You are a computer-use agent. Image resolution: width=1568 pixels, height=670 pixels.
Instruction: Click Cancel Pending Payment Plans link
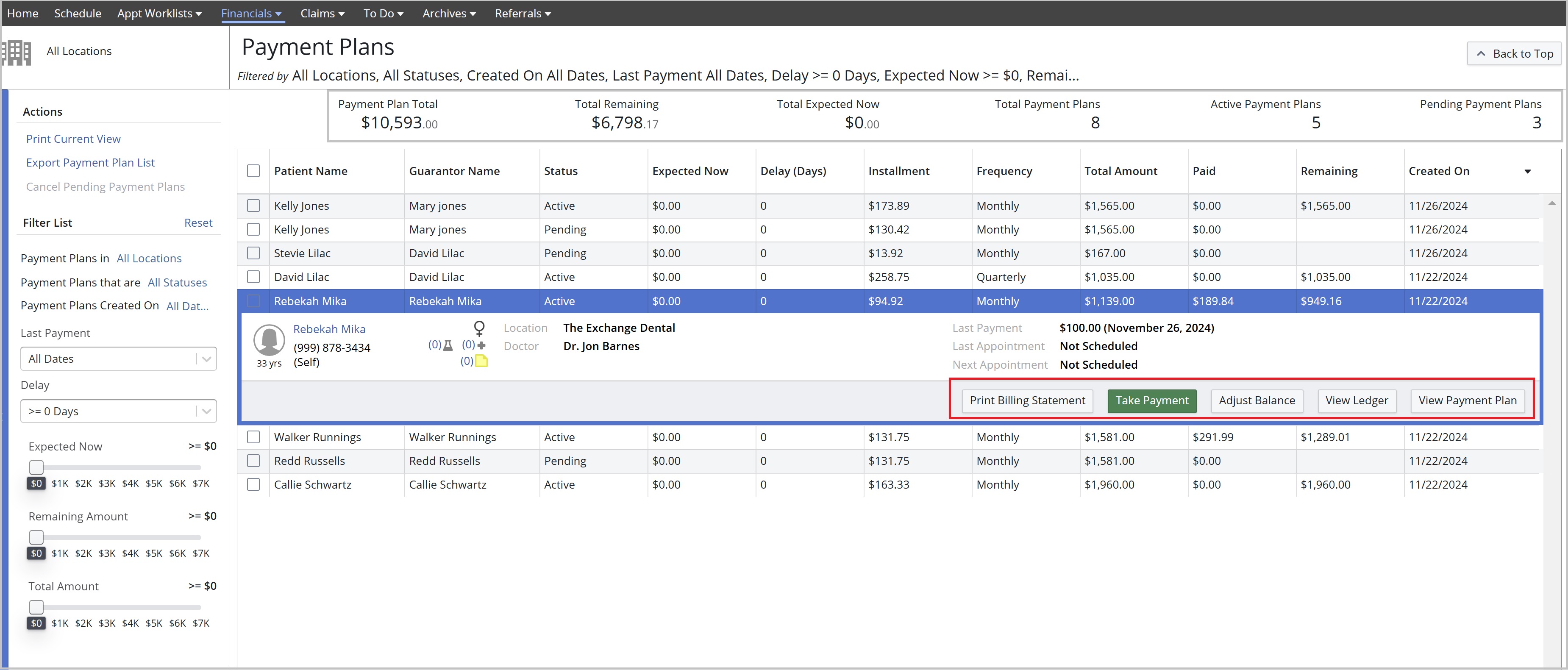tap(105, 187)
